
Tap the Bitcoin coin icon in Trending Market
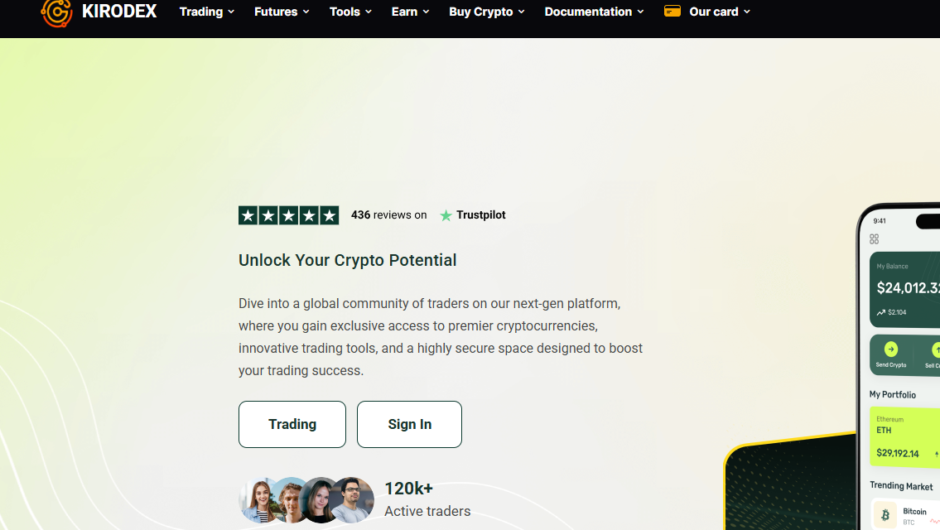[885, 514]
